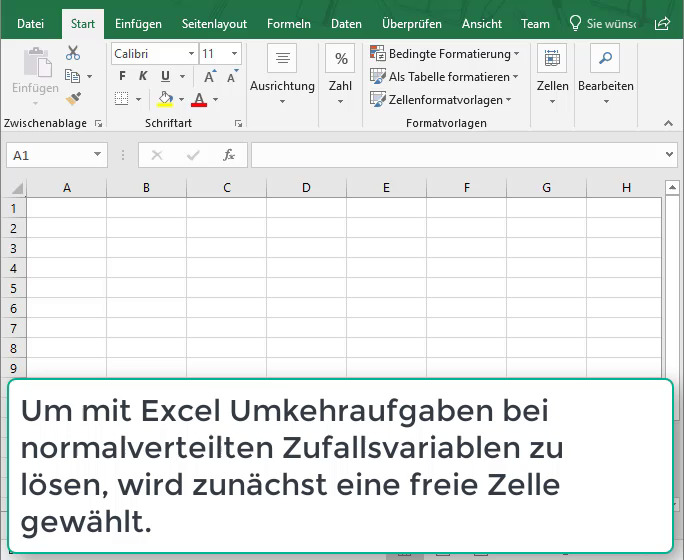Open Bedingte Formatierung menu

[x=445, y=54]
